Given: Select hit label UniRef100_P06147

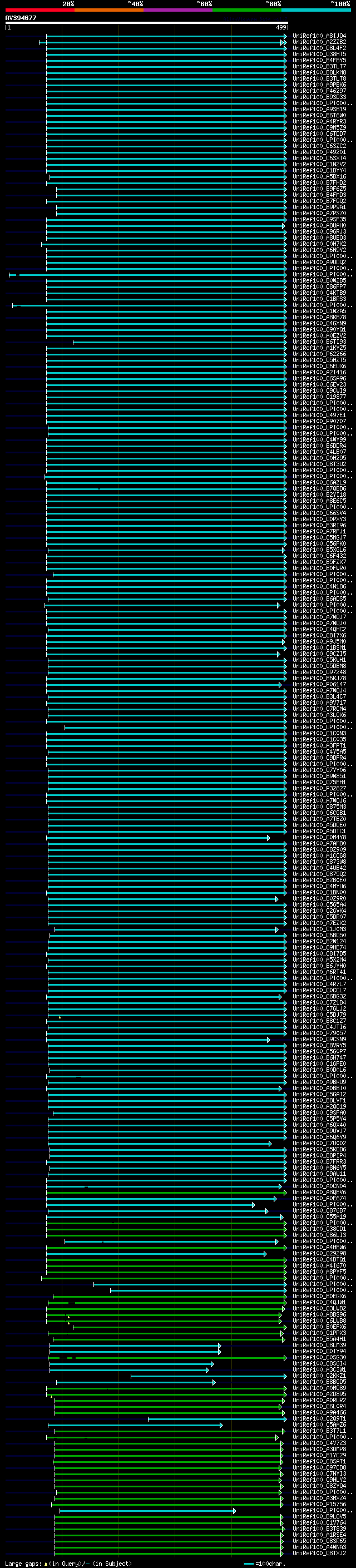Looking at the screenshot, I should point(319,684).
